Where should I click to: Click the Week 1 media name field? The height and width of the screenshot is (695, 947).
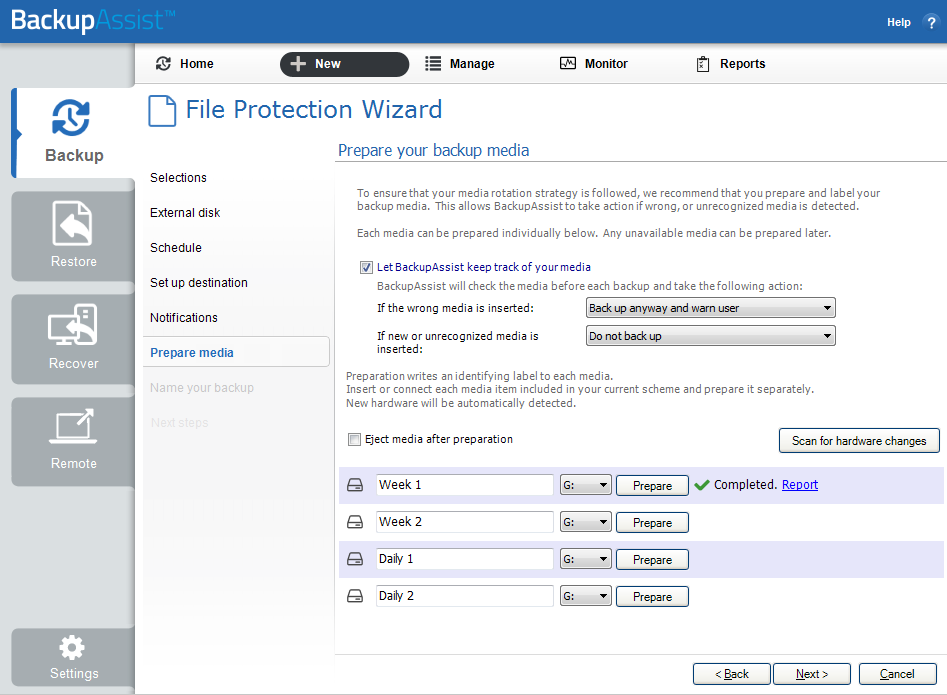[x=464, y=485]
